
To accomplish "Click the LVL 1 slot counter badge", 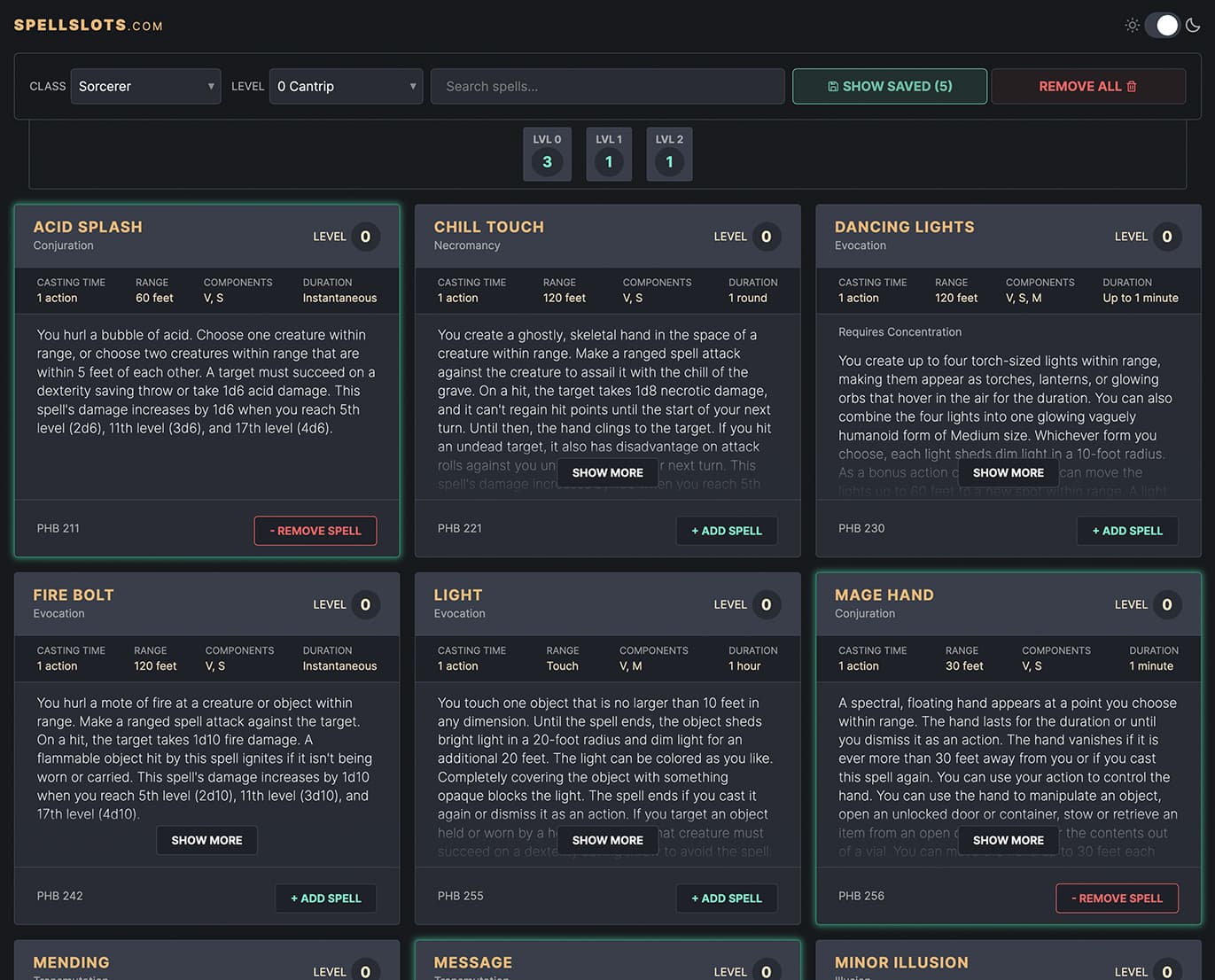I will click(x=609, y=153).
